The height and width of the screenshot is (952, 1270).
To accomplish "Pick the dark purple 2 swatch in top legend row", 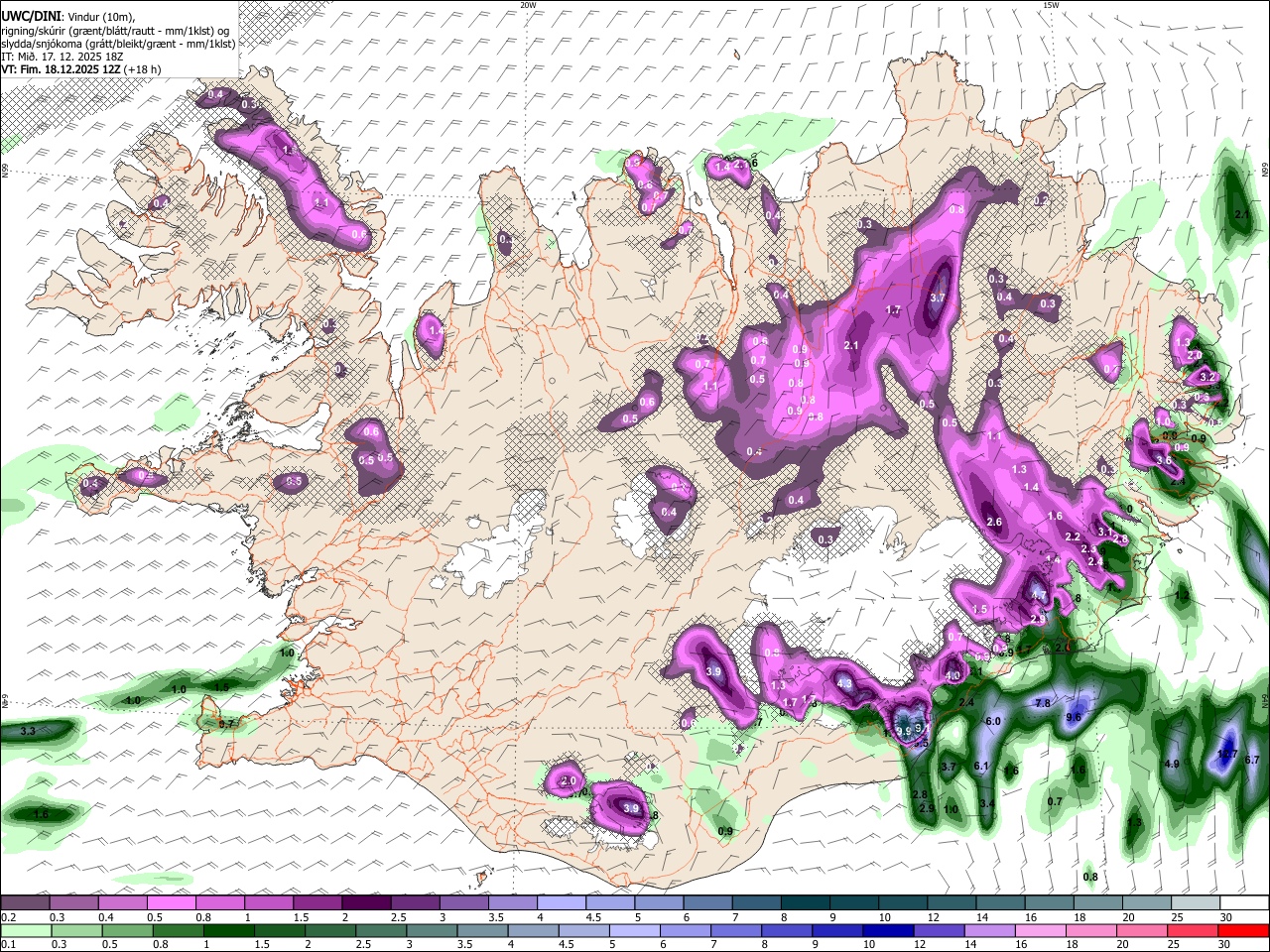I will coord(366,903).
